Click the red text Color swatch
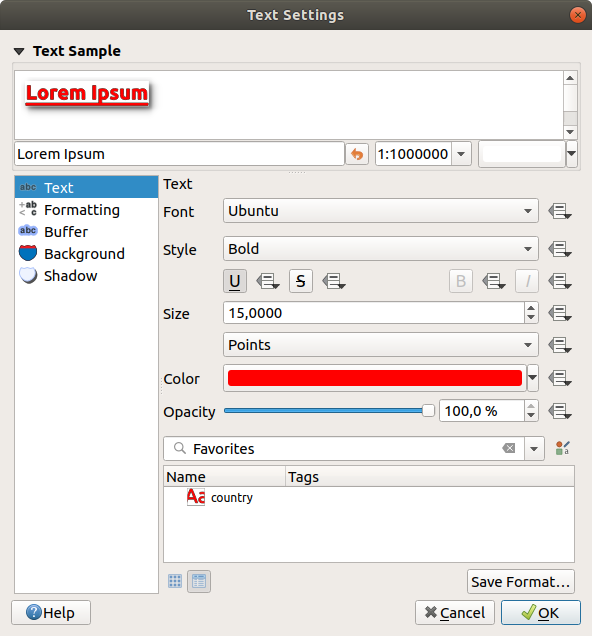 pos(375,378)
